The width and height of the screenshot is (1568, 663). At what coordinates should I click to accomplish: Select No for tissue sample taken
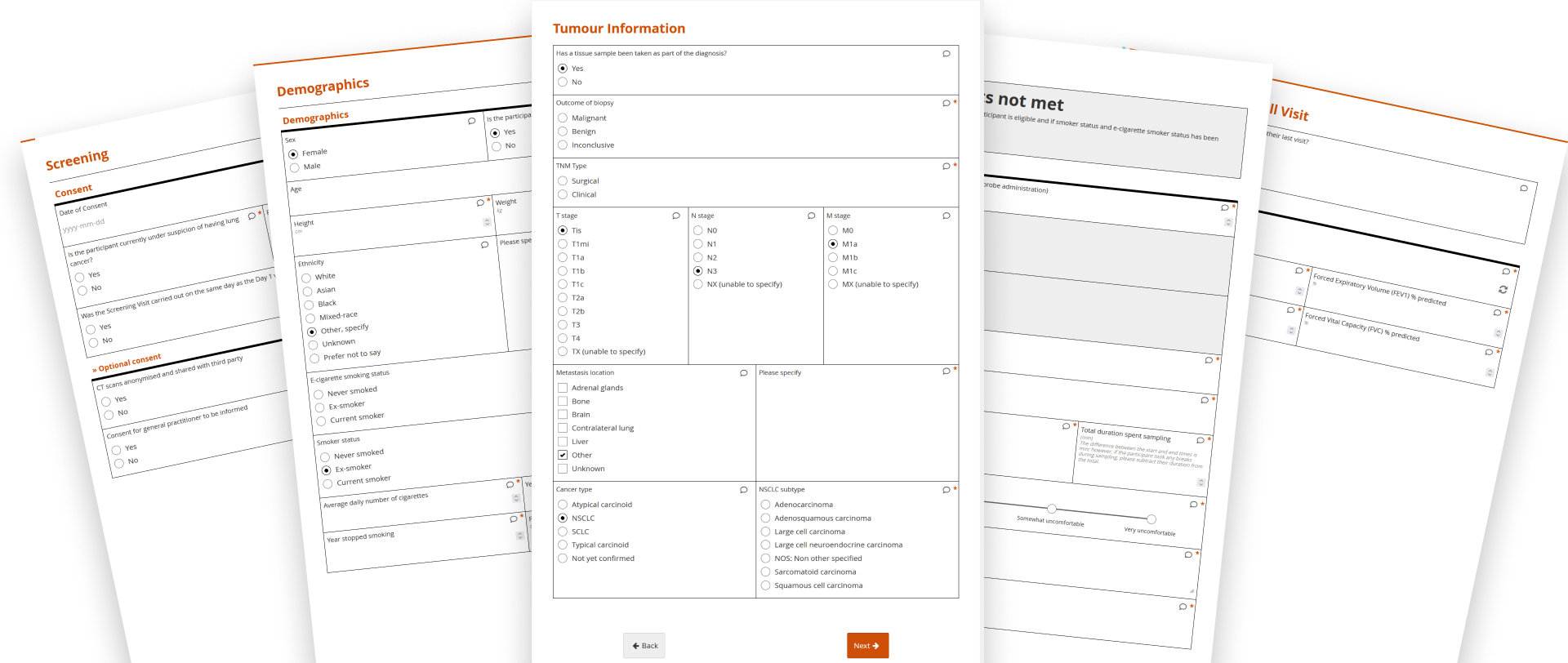563,82
